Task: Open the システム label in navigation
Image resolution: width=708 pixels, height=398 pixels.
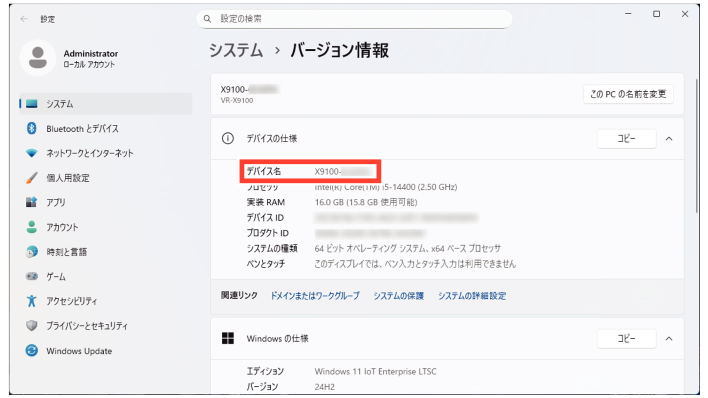Action: click(60, 104)
